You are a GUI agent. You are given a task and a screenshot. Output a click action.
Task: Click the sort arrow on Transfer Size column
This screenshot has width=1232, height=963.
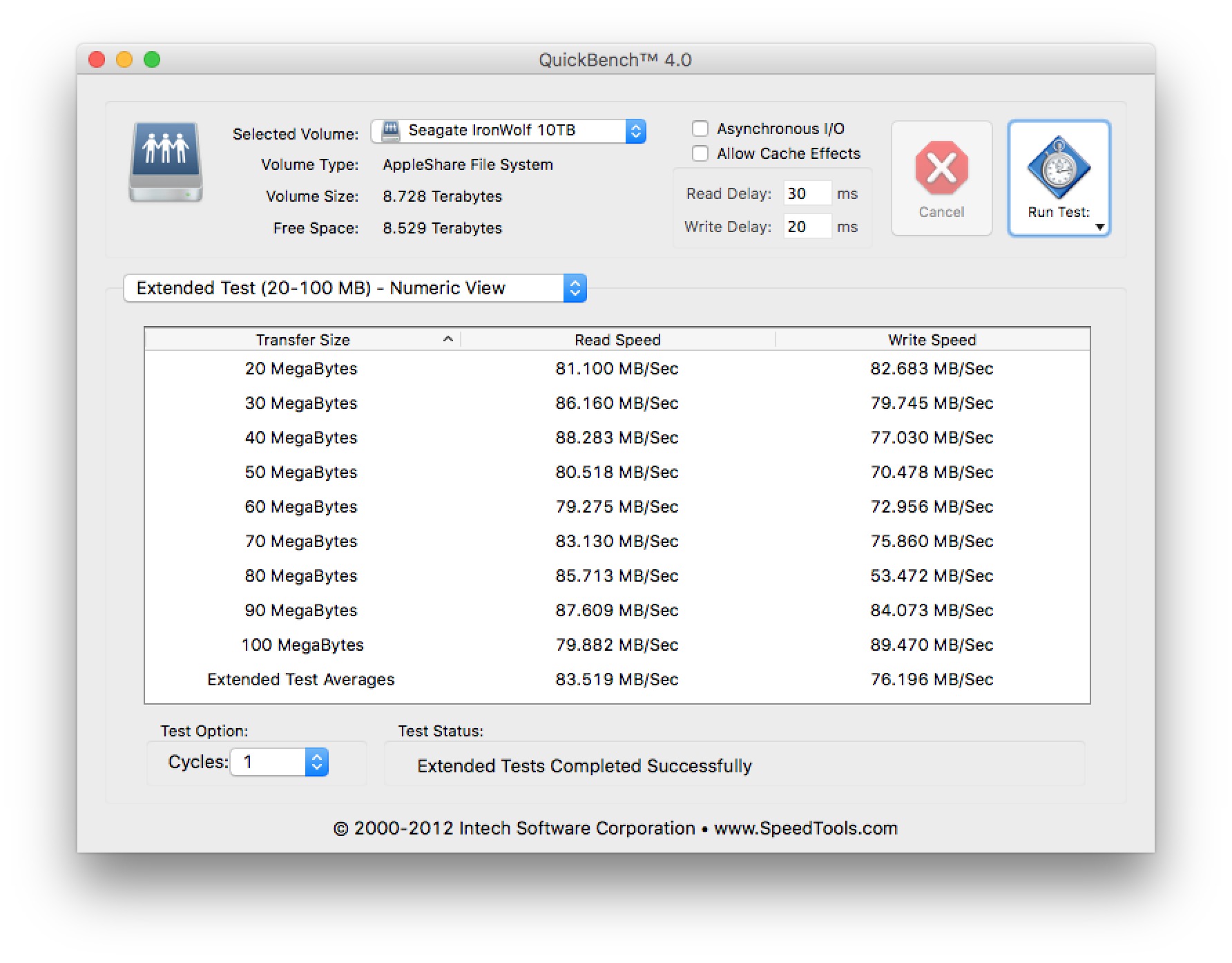tap(447, 339)
